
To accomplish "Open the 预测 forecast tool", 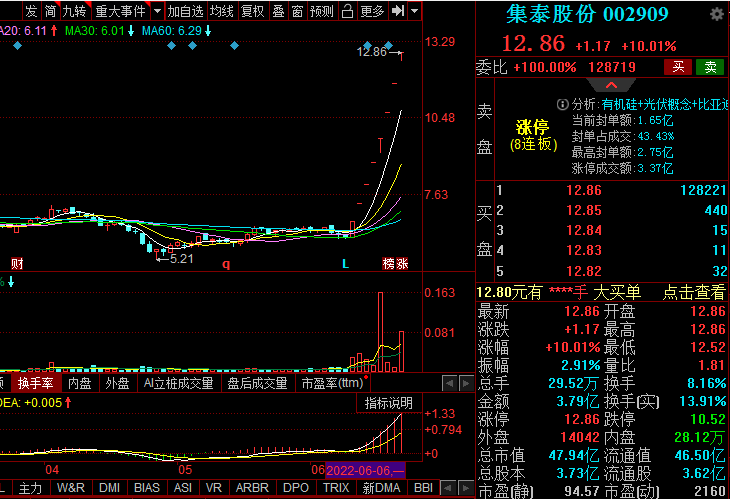I will [x=322, y=11].
